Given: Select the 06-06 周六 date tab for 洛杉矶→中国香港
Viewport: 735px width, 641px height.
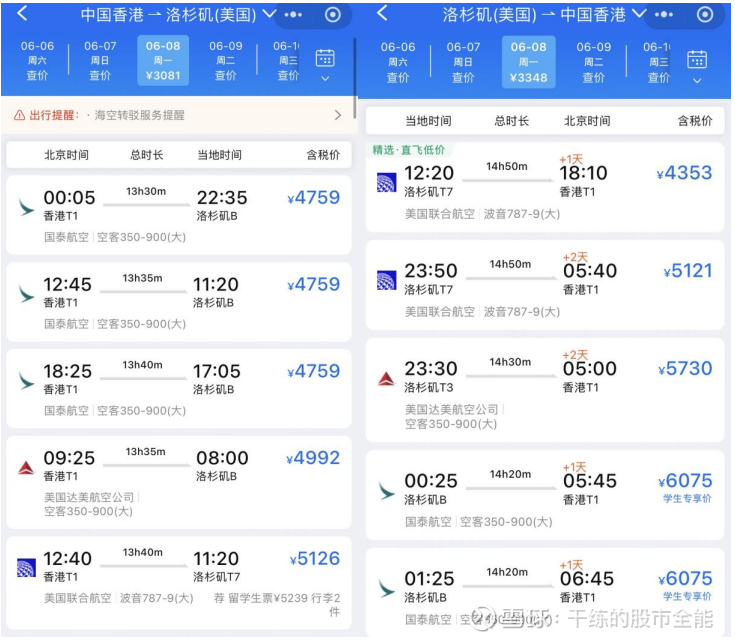Looking at the screenshot, I should click(398, 61).
